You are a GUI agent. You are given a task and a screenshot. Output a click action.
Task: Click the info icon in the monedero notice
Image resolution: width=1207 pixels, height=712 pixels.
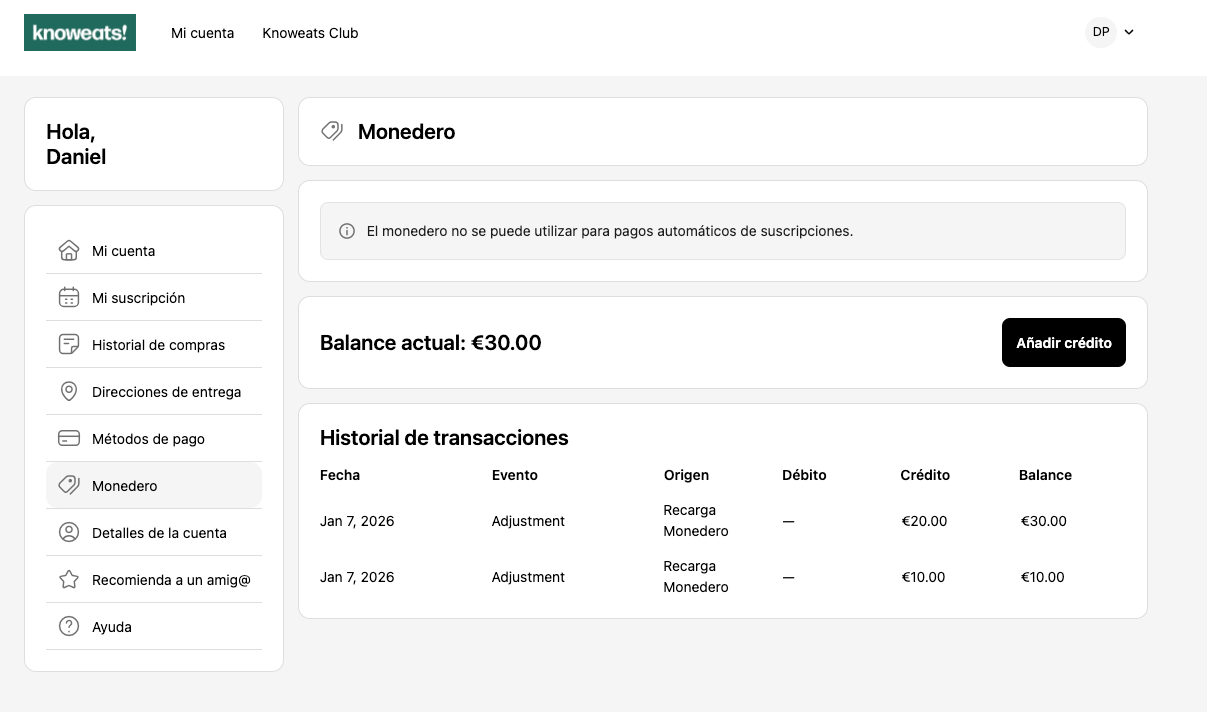pos(347,231)
